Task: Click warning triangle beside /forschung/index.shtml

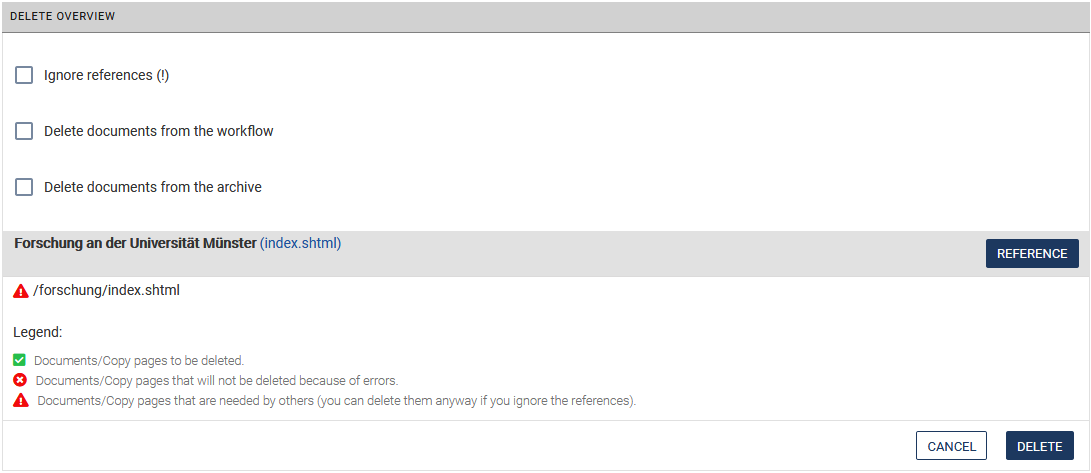Action: 21,291
